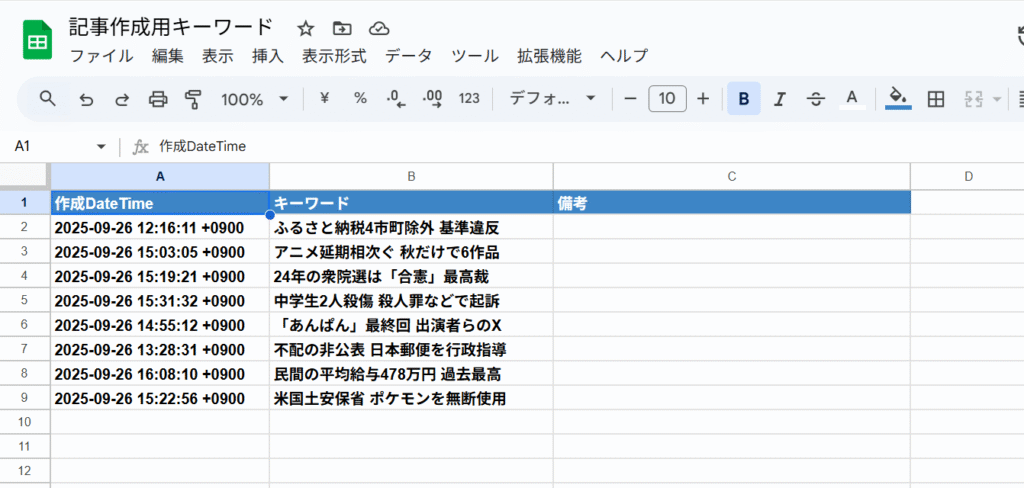Star this document with the star icon

click(x=306, y=28)
